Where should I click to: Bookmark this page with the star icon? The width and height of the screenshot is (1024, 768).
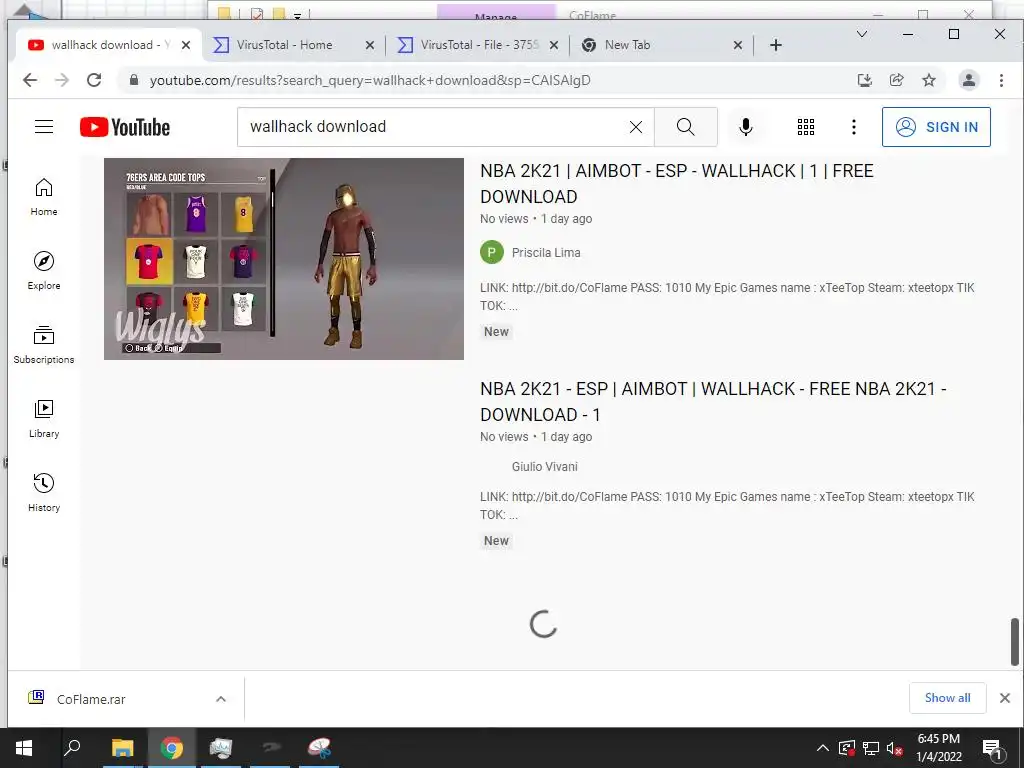929,80
